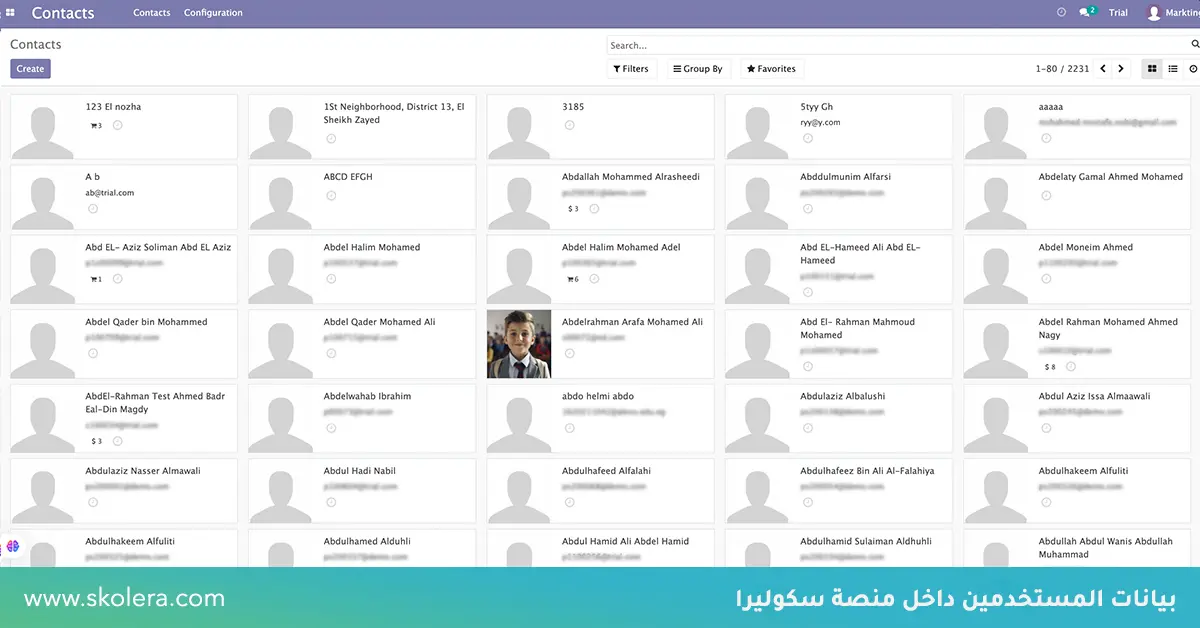Click the ryy@y.com email text
The image size is (1200, 628).
pyautogui.click(x=820, y=122)
